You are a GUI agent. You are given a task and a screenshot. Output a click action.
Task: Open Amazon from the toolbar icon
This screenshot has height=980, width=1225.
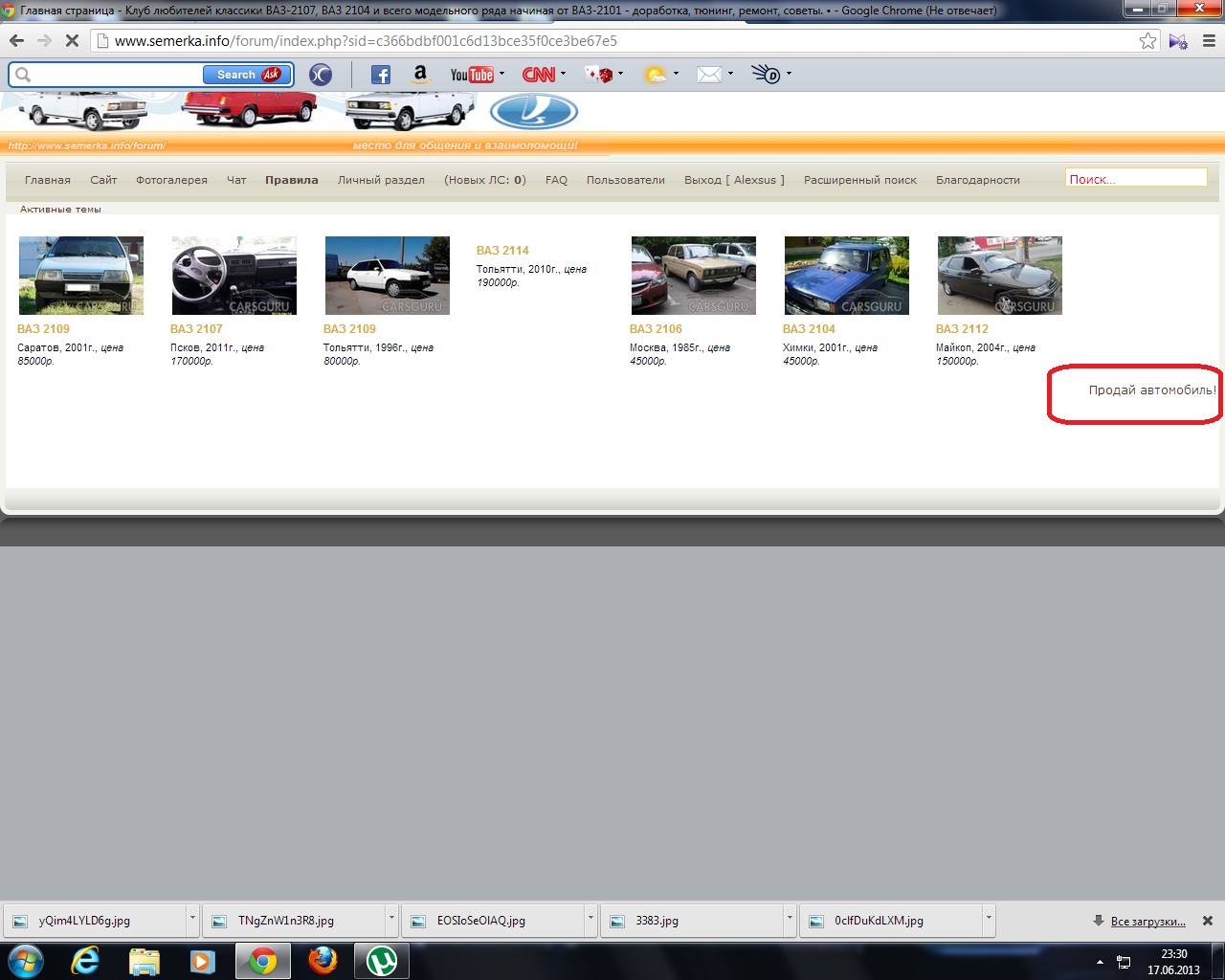point(419,75)
